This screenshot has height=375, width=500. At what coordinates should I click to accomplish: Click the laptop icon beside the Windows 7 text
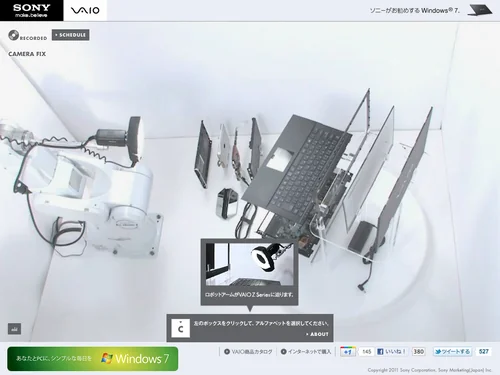[479, 10]
